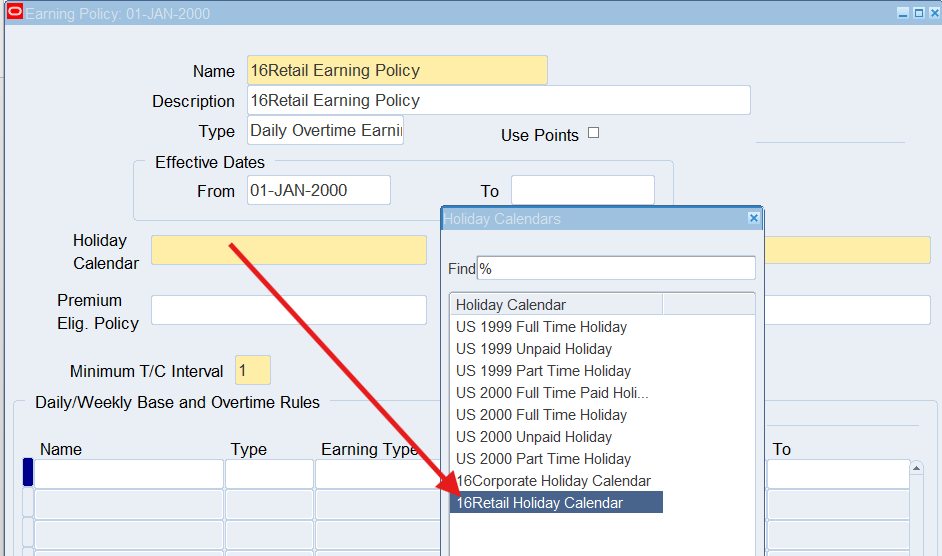Click the Description text field
The height and width of the screenshot is (556, 942).
click(497, 100)
